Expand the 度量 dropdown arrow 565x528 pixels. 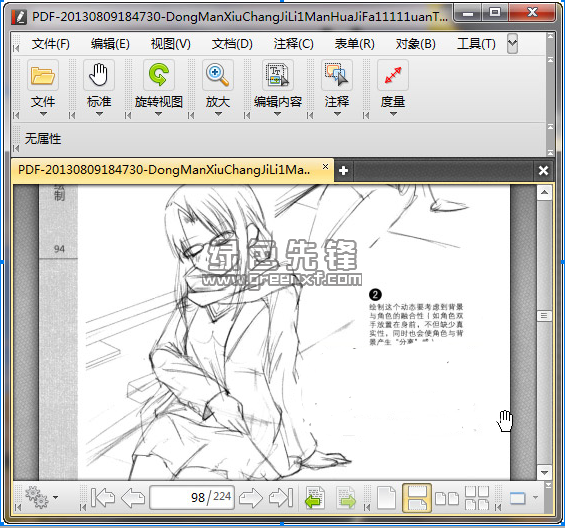[393, 114]
